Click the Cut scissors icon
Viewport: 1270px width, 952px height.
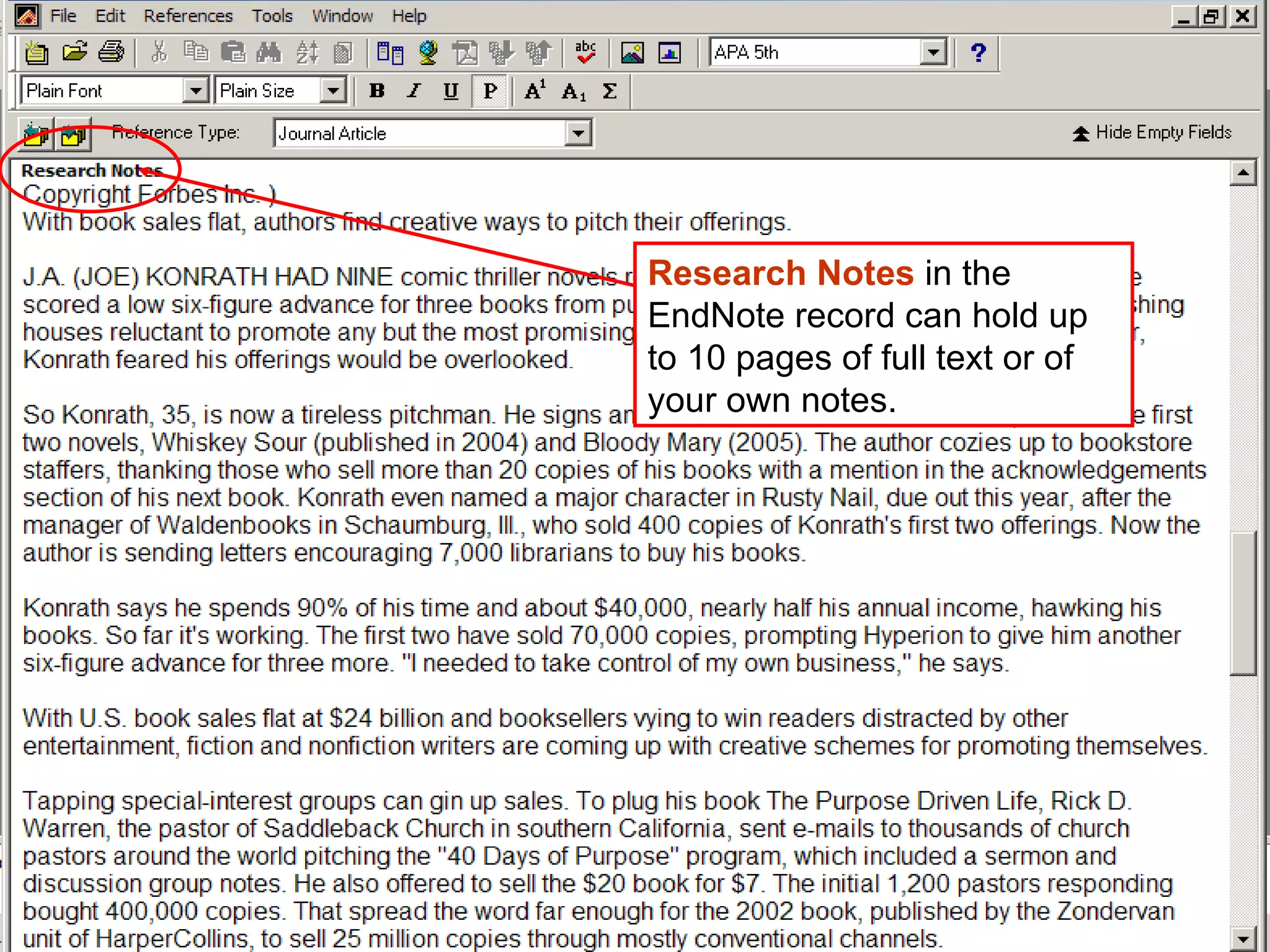pyautogui.click(x=159, y=53)
